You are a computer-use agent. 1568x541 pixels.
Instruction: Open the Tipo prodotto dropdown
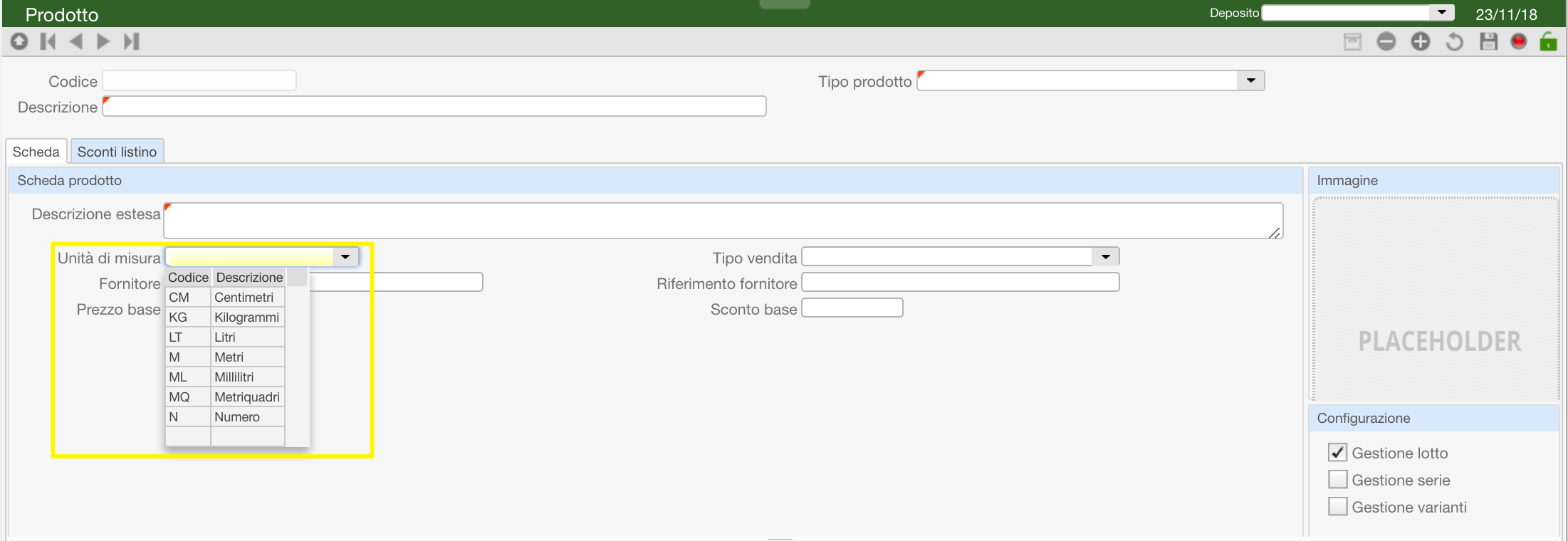[1250, 80]
